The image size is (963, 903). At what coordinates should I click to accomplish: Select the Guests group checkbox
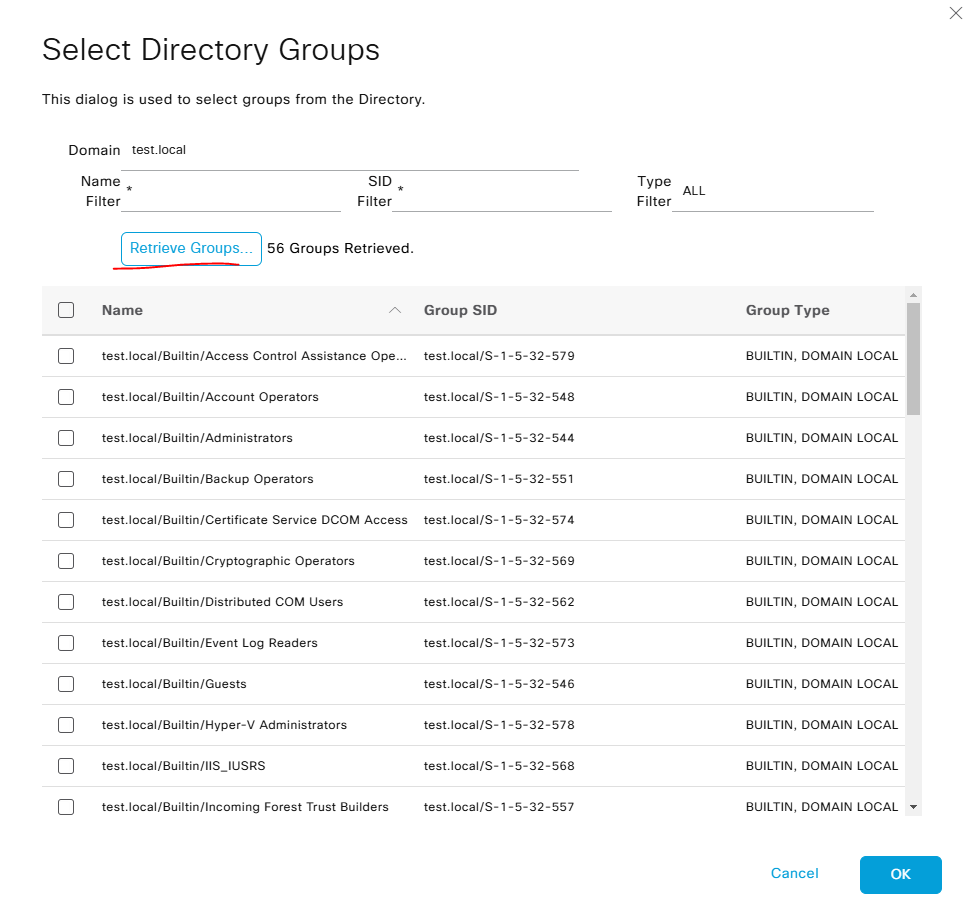[66, 684]
